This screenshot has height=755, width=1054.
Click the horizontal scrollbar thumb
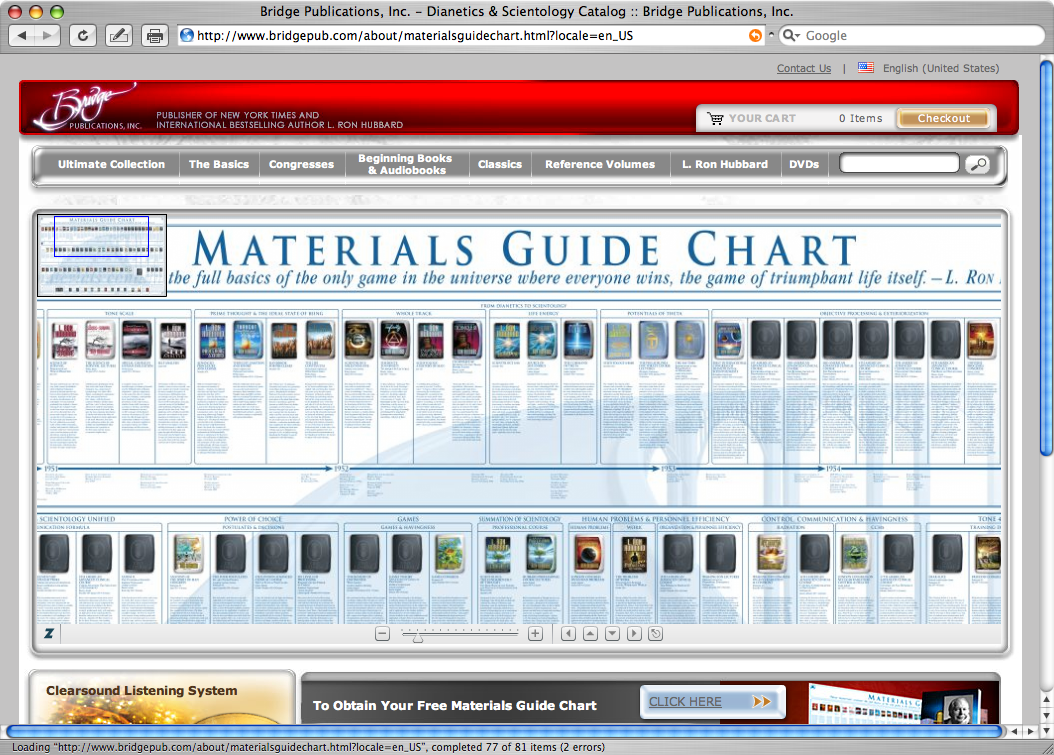coord(504,731)
